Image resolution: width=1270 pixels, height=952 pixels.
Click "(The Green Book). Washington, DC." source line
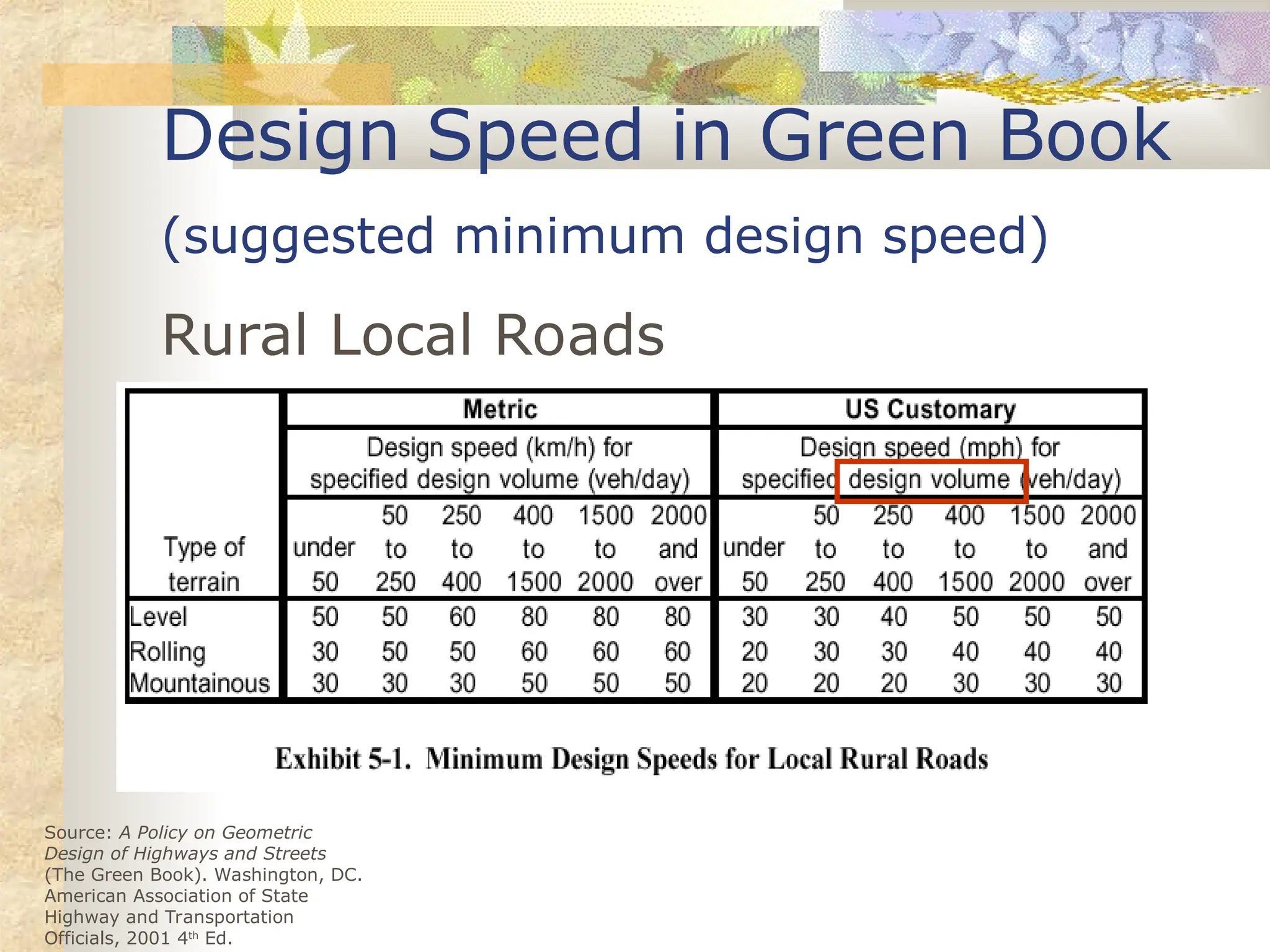pos(203,875)
